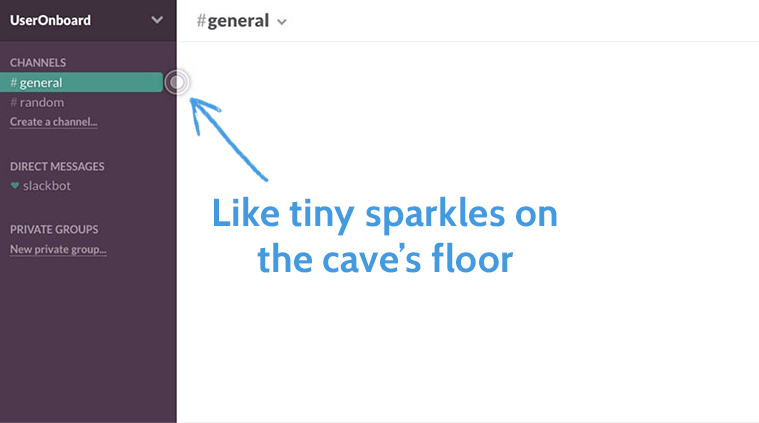Click the pulsing onboarding hotspot circle
Screen dimensions: 759x423
tap(177, 82)
